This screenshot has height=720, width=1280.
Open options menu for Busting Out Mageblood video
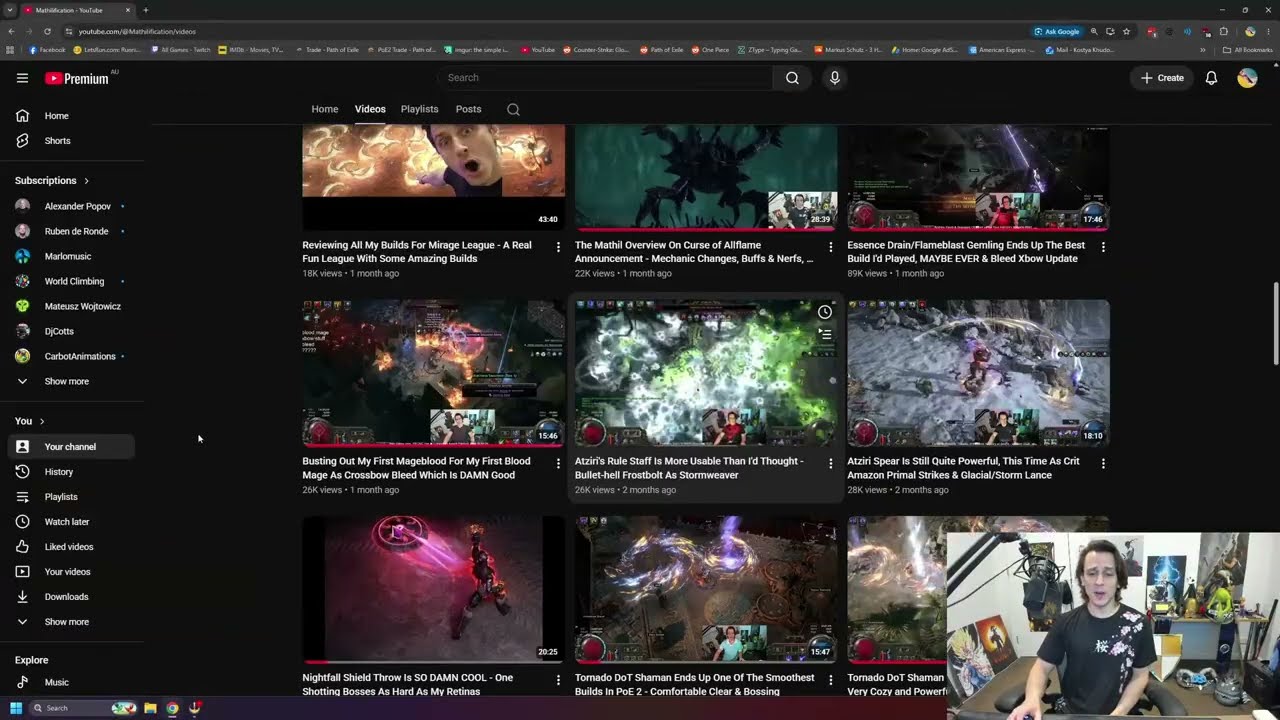click(x=558, y=463)
